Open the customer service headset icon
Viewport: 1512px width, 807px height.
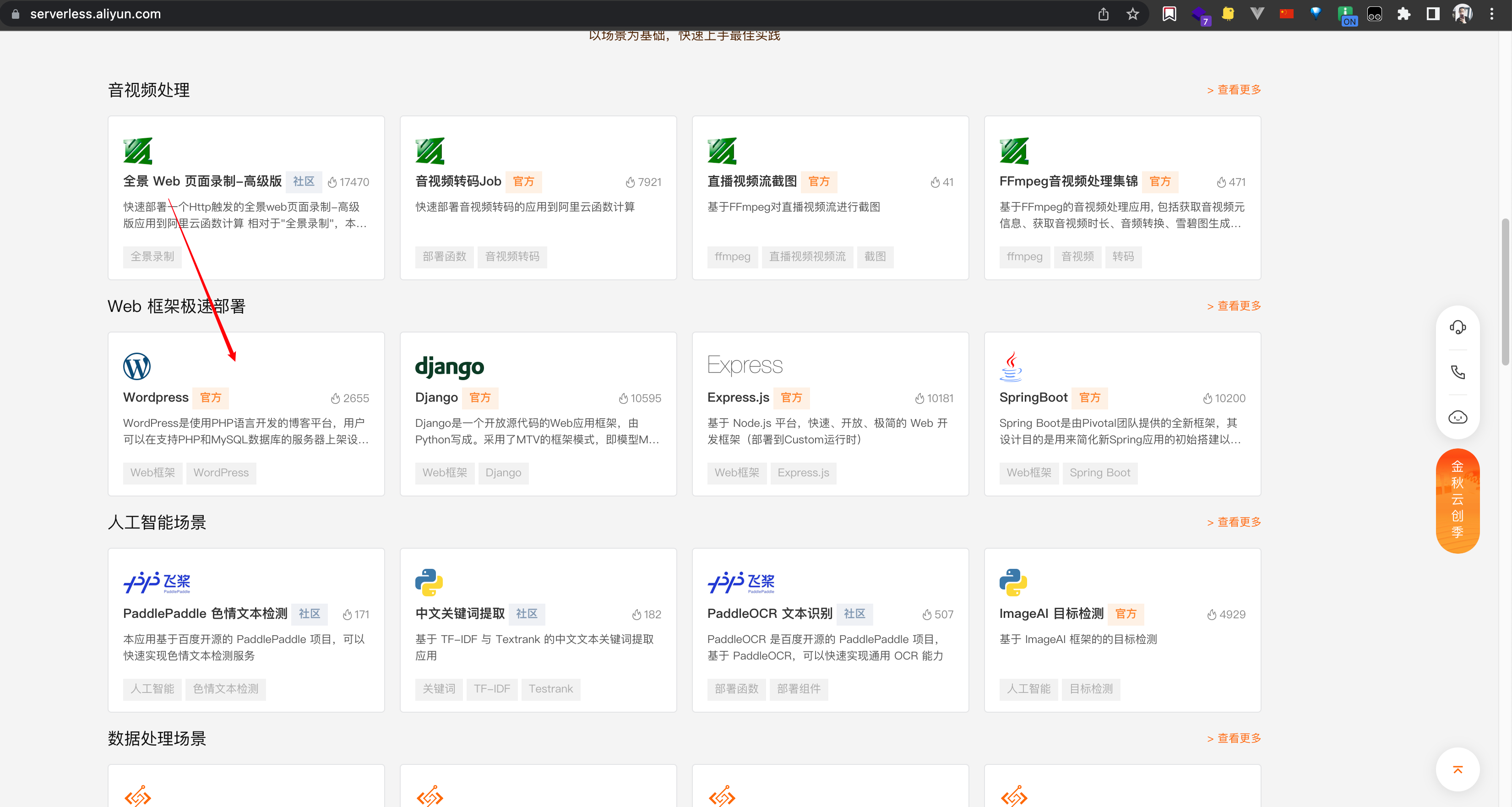point(1458,327)
